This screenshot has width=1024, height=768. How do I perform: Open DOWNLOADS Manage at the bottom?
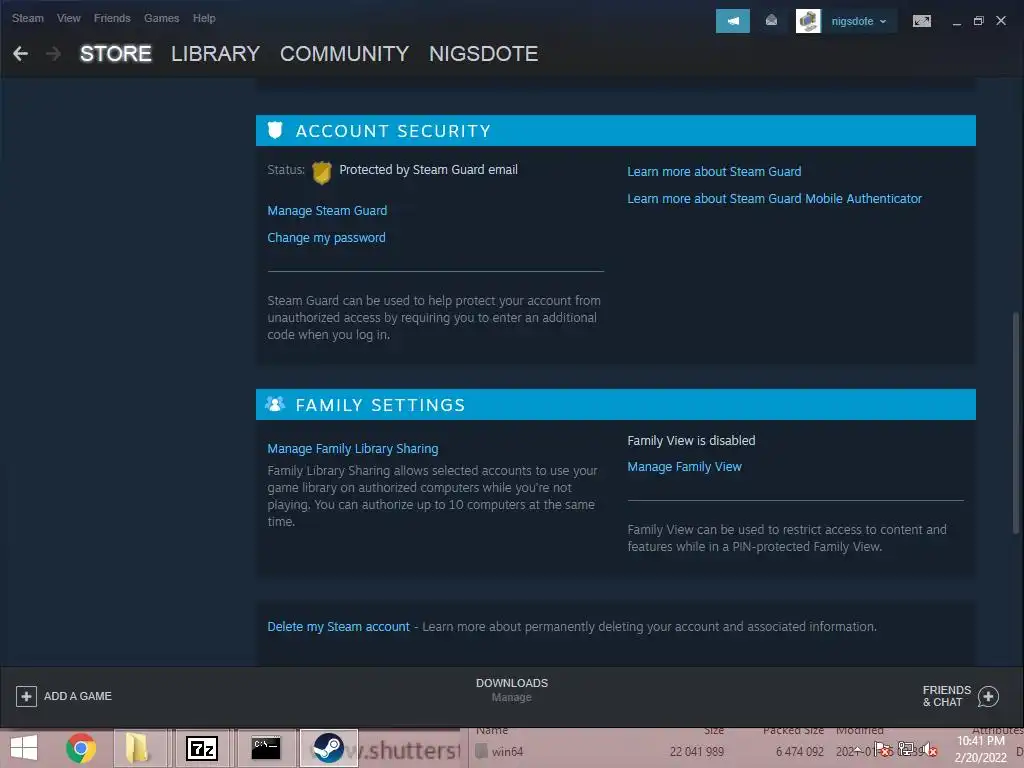512,690
